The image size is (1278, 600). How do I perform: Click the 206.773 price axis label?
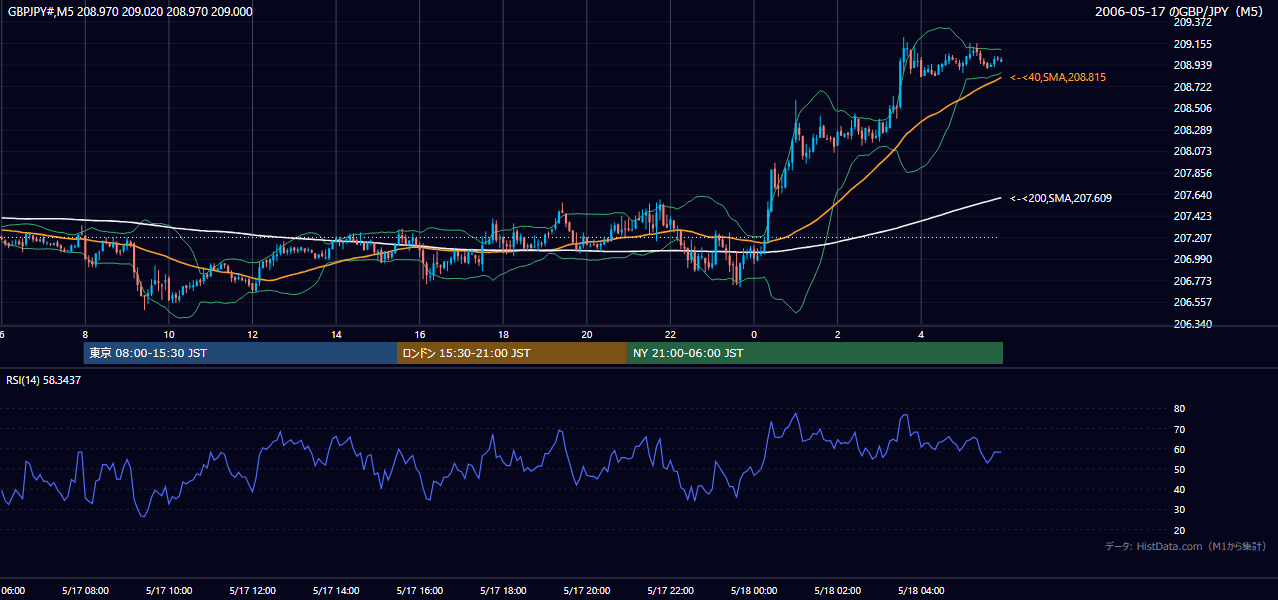click(1192, 281)
